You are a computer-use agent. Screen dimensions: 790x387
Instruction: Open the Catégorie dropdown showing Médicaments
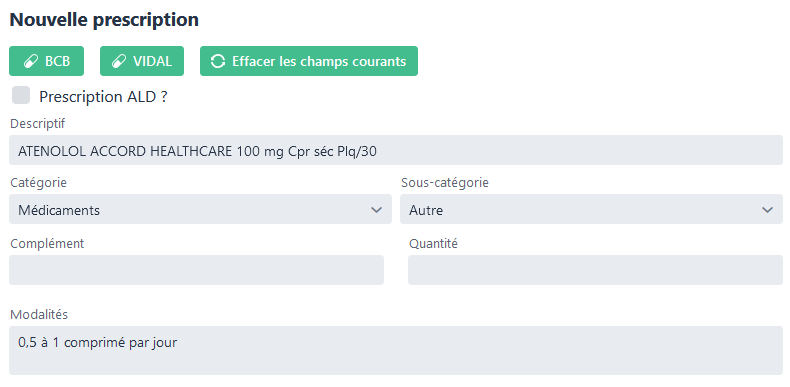click(201, 209)
